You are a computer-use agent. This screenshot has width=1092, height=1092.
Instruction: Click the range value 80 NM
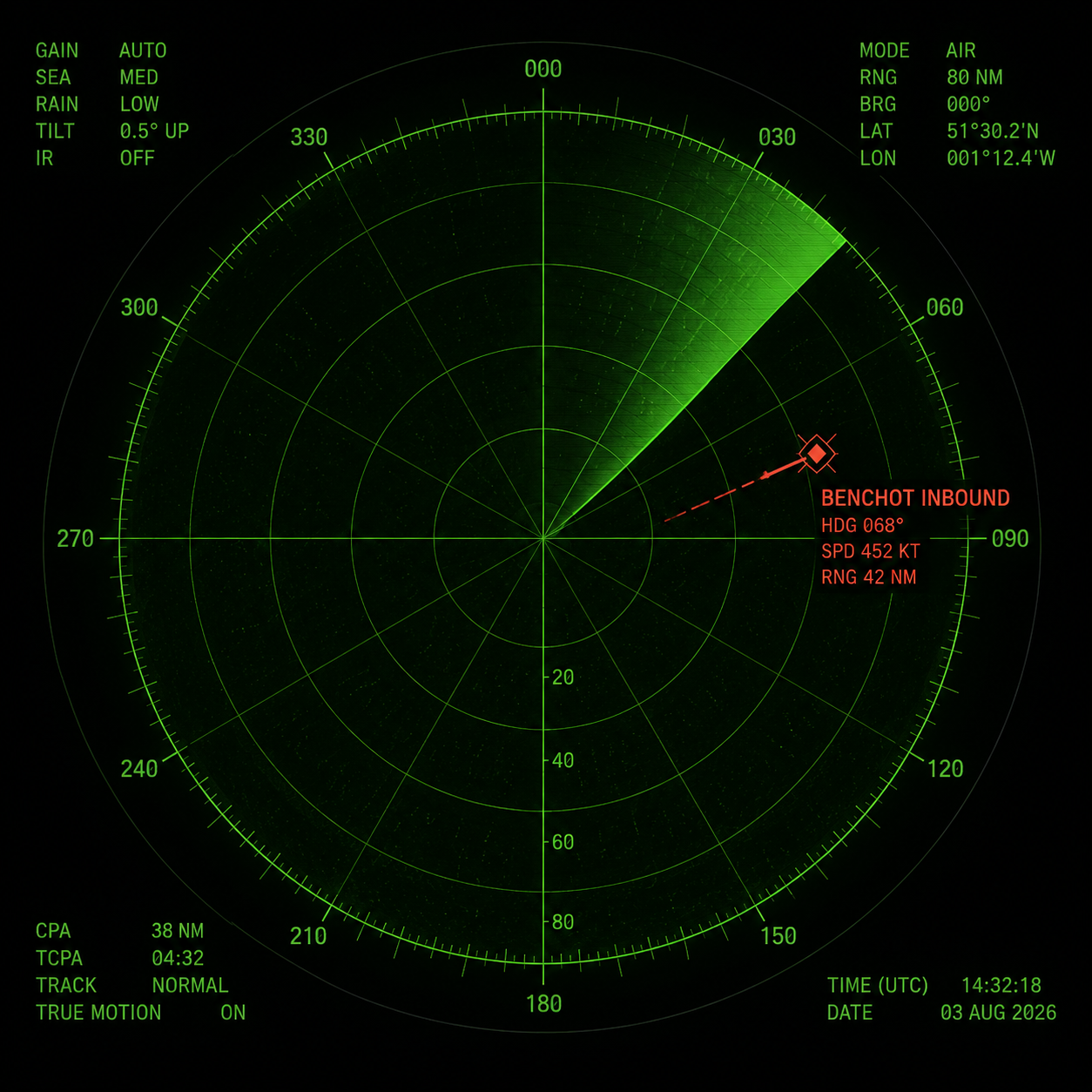[x=974, y=78]
